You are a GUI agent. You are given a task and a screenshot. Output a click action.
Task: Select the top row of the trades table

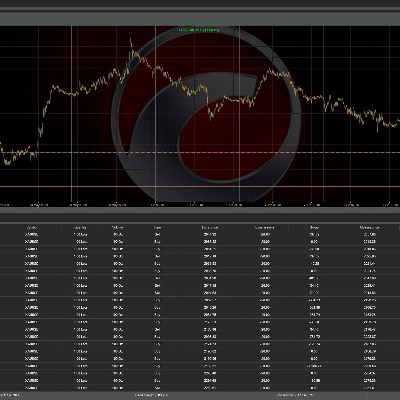coord(200,234)
